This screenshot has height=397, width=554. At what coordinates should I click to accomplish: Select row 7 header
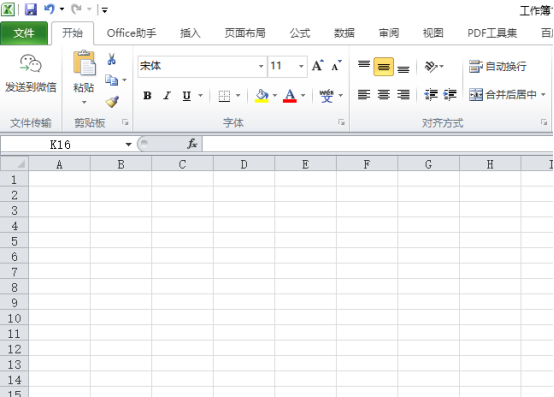tap(14, 272)
